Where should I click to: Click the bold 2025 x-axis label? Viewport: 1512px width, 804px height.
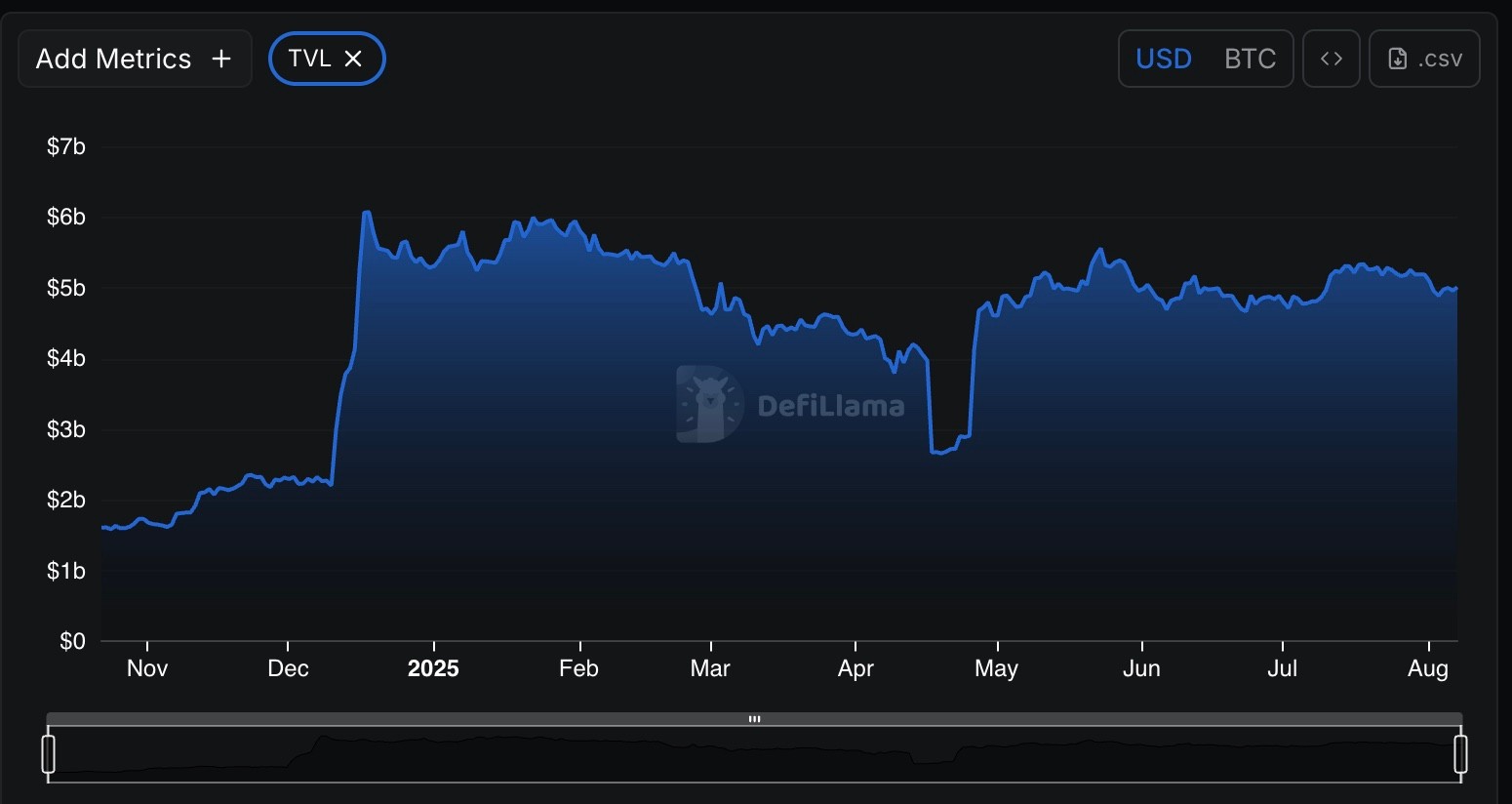coord(433,668)
